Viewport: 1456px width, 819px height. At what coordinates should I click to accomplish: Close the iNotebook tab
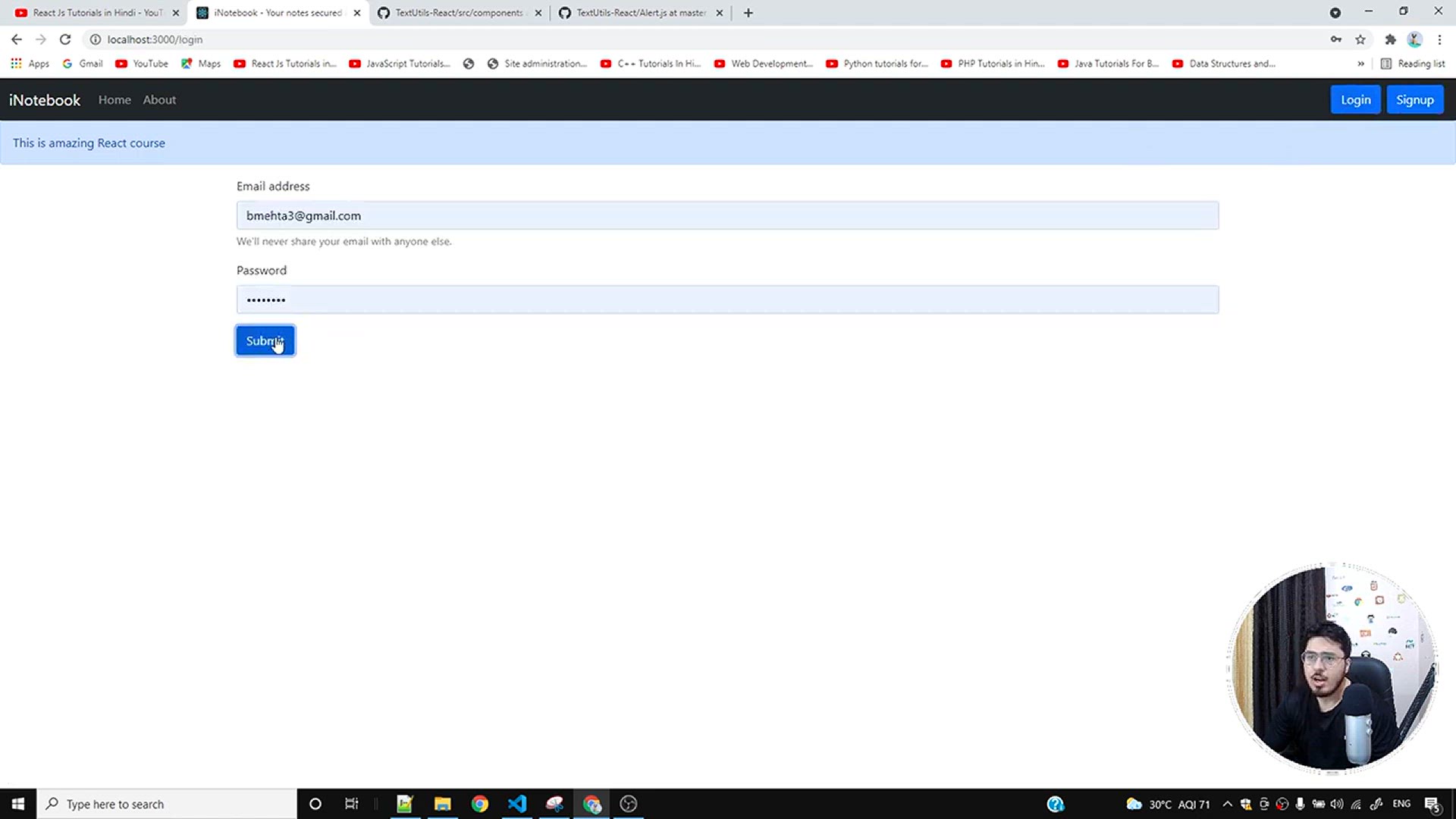357,13
